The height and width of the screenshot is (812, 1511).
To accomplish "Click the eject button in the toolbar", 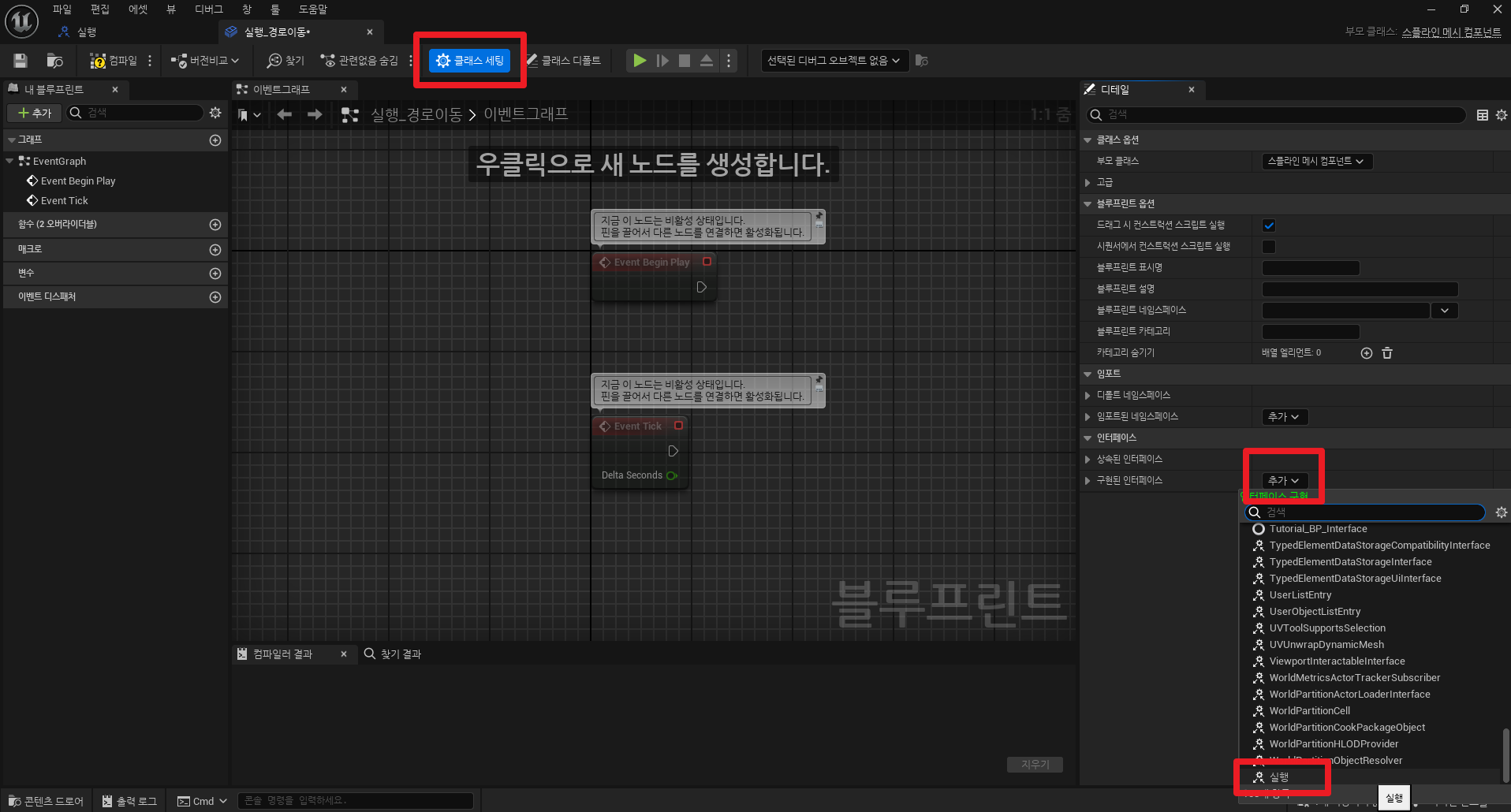I will 707,61.
